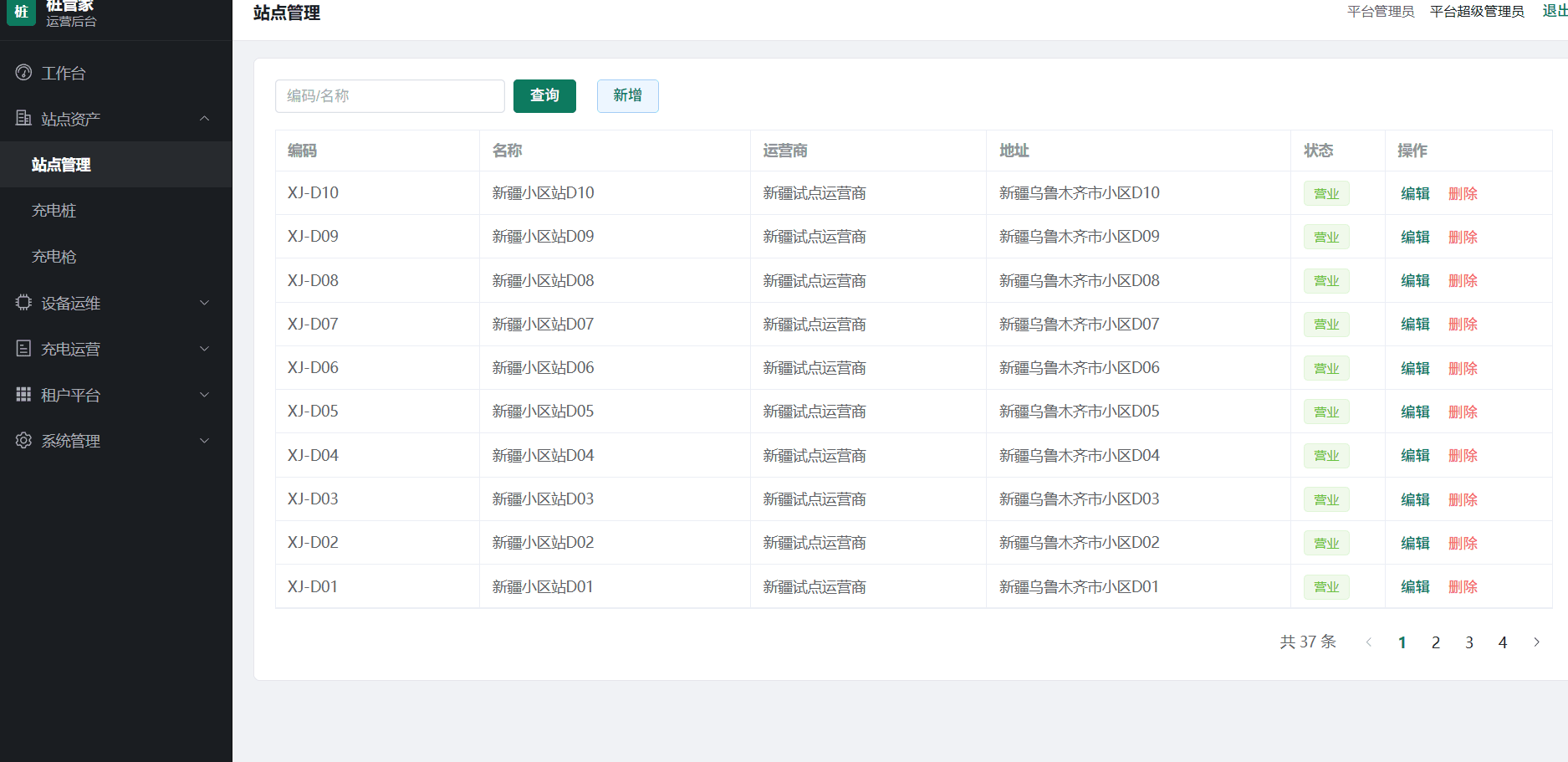Delete station XJ-D05
1568x762 pixels.
point(1463,412)
